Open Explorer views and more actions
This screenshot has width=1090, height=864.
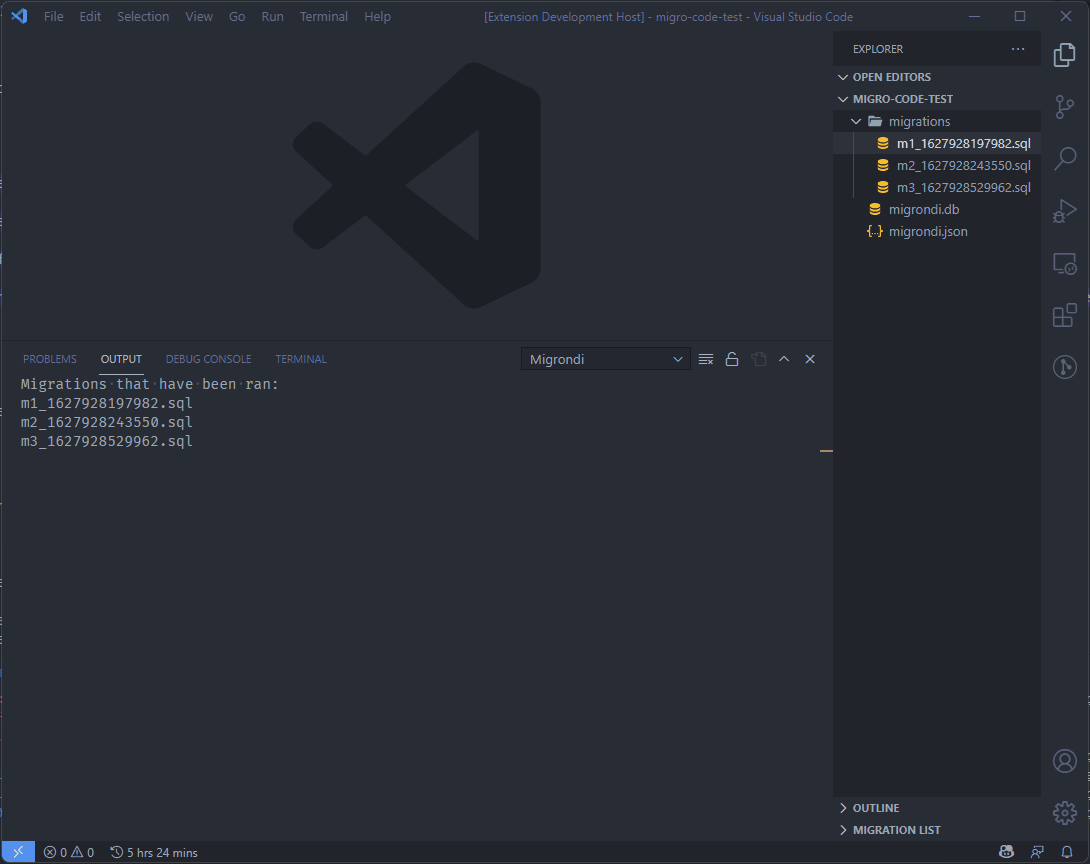[x=1018, y=49]
